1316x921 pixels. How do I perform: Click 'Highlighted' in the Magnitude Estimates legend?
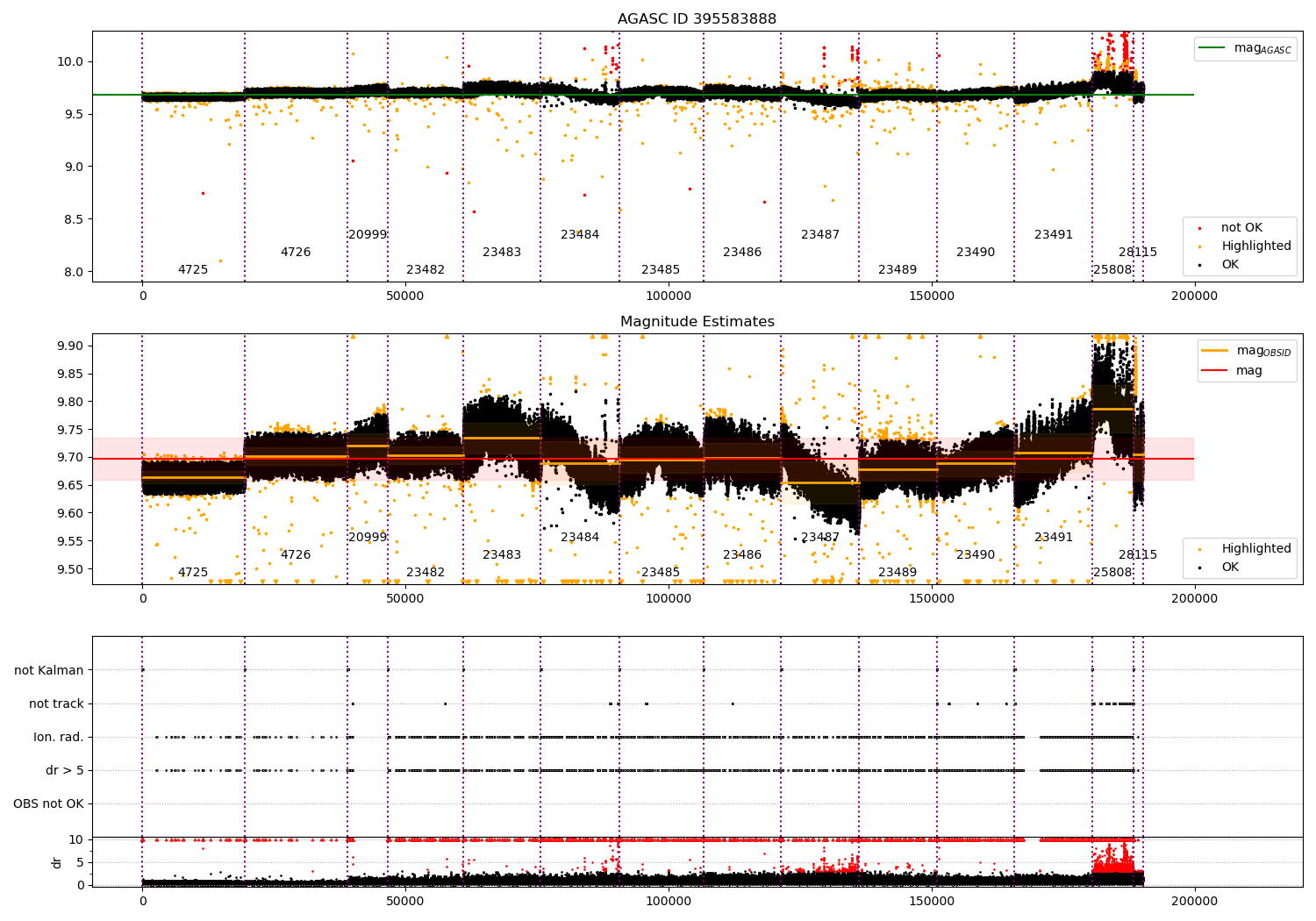[1256, 548]
